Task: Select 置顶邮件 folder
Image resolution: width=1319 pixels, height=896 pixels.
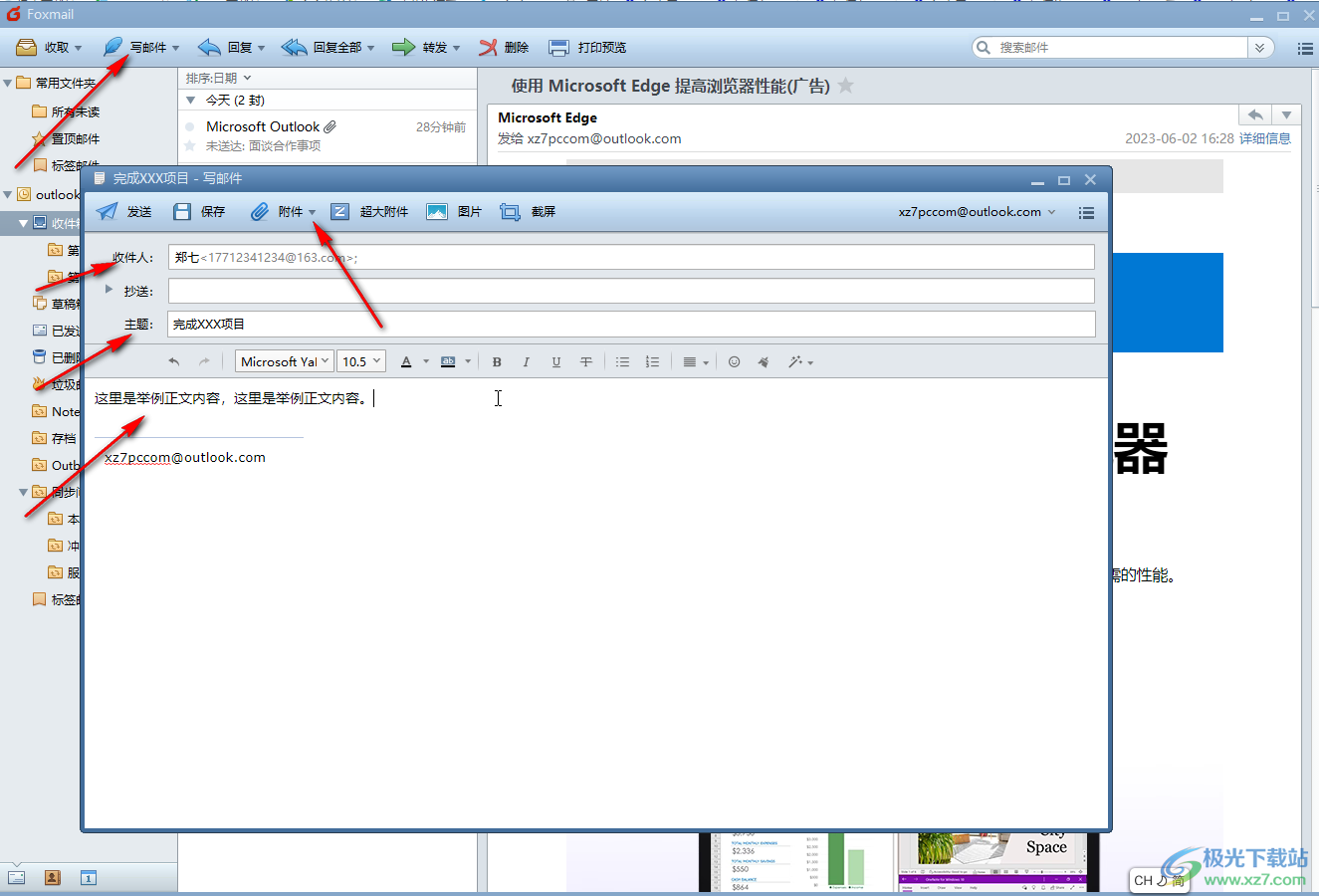Action: (66, 138)
